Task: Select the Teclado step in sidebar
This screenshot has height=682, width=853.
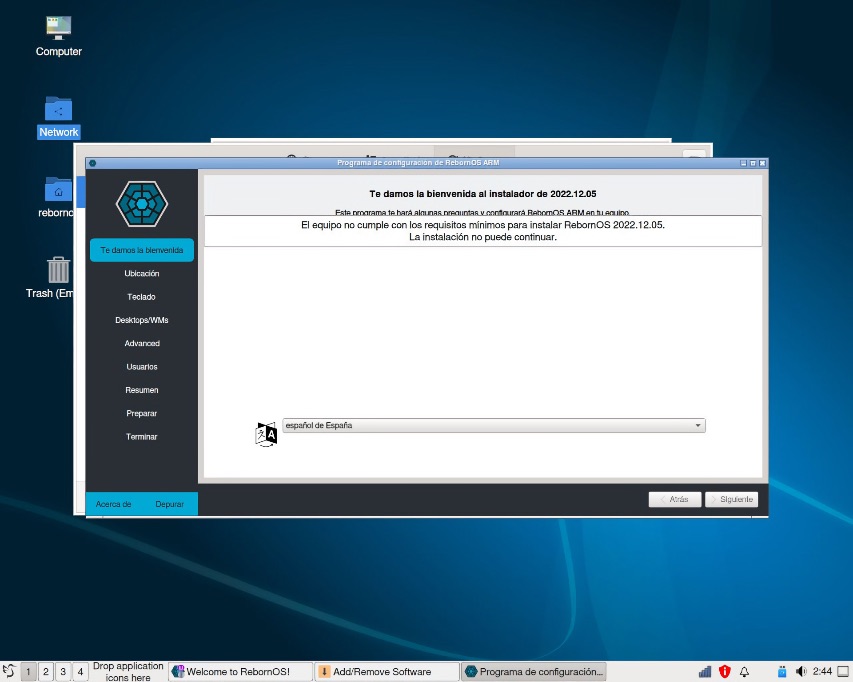Action: pos(141,297)
